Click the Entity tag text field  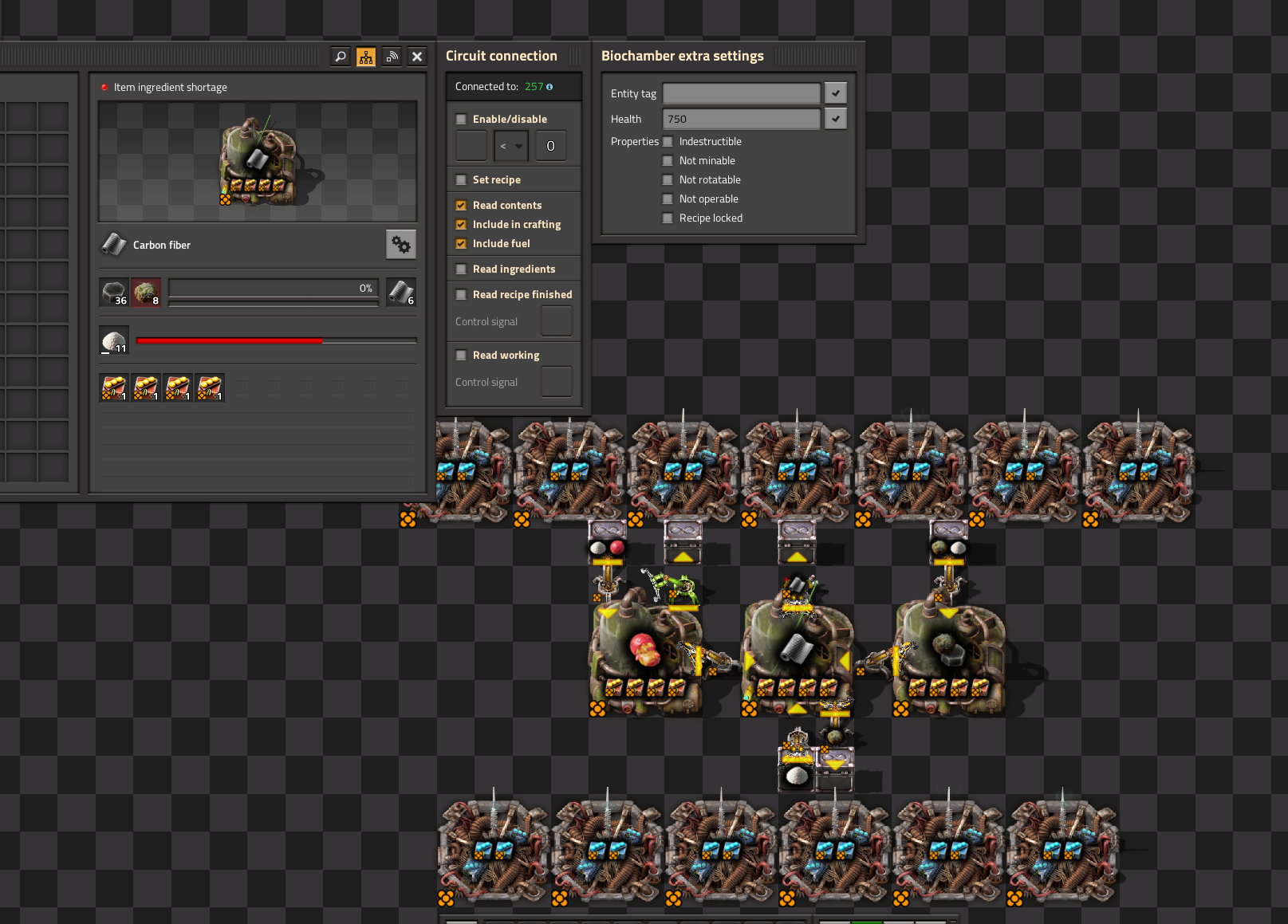[x=742, y=93]
